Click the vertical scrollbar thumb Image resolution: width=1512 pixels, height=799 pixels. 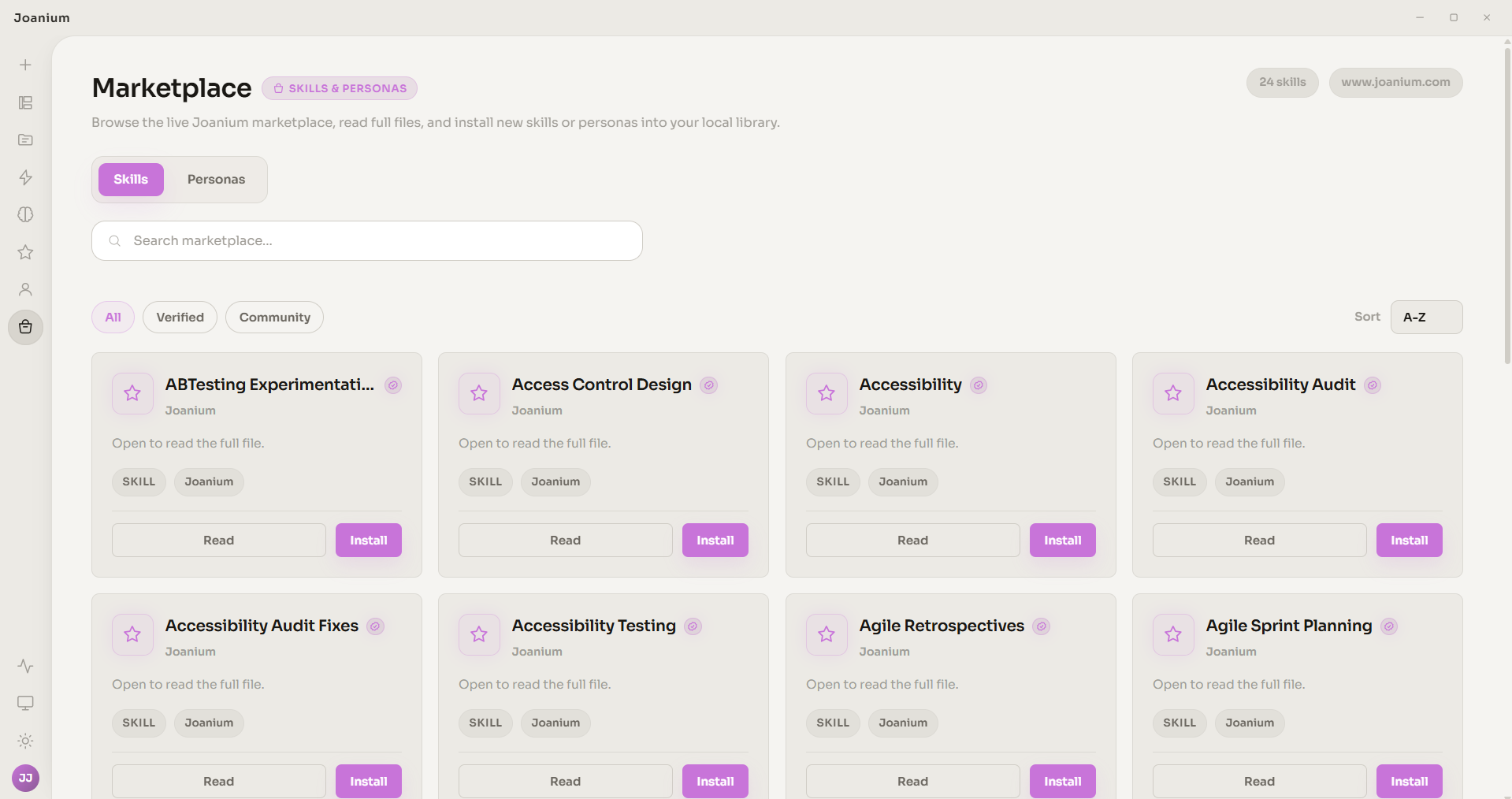point(1507,205)
